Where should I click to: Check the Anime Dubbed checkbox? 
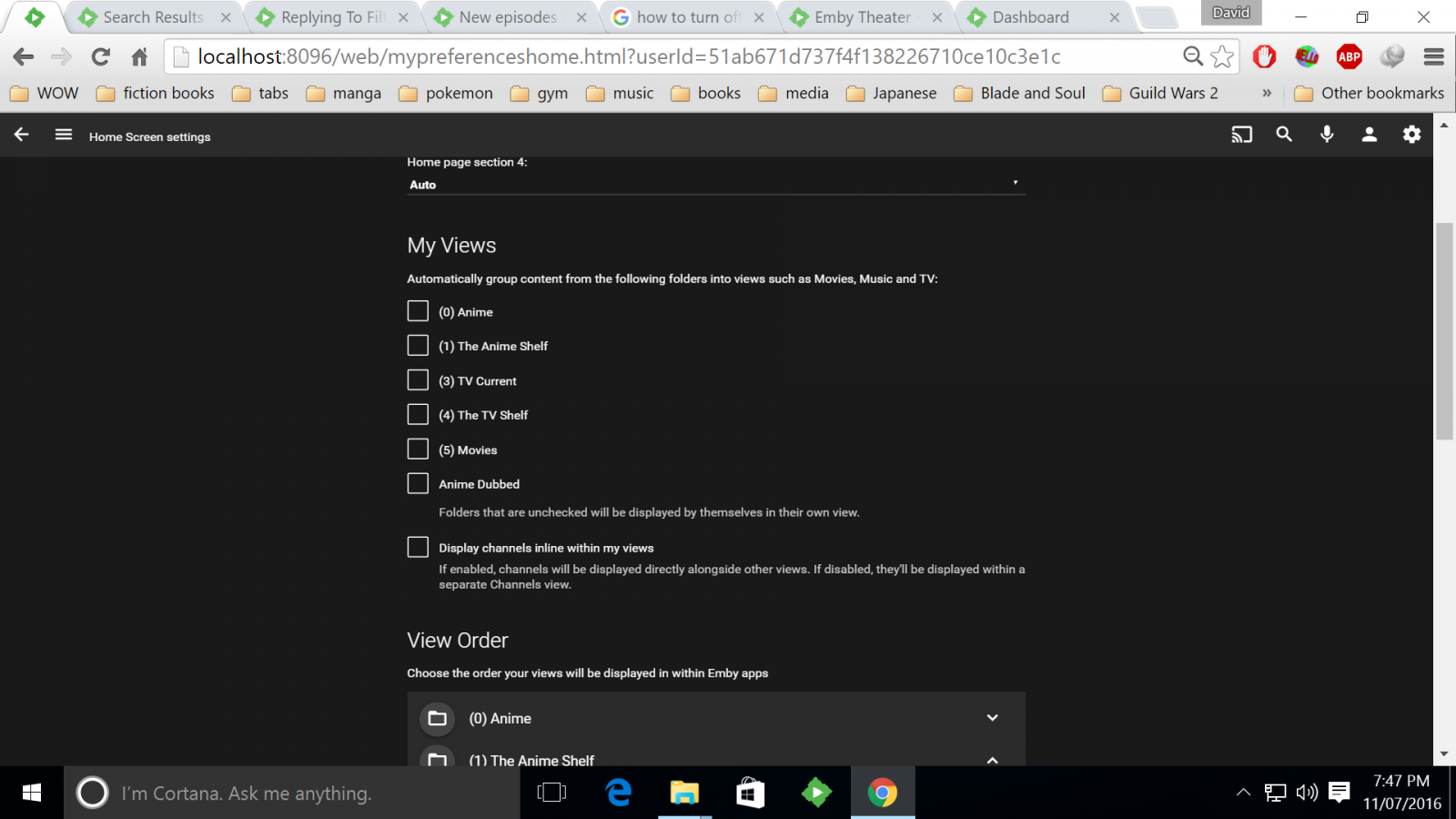418,483
